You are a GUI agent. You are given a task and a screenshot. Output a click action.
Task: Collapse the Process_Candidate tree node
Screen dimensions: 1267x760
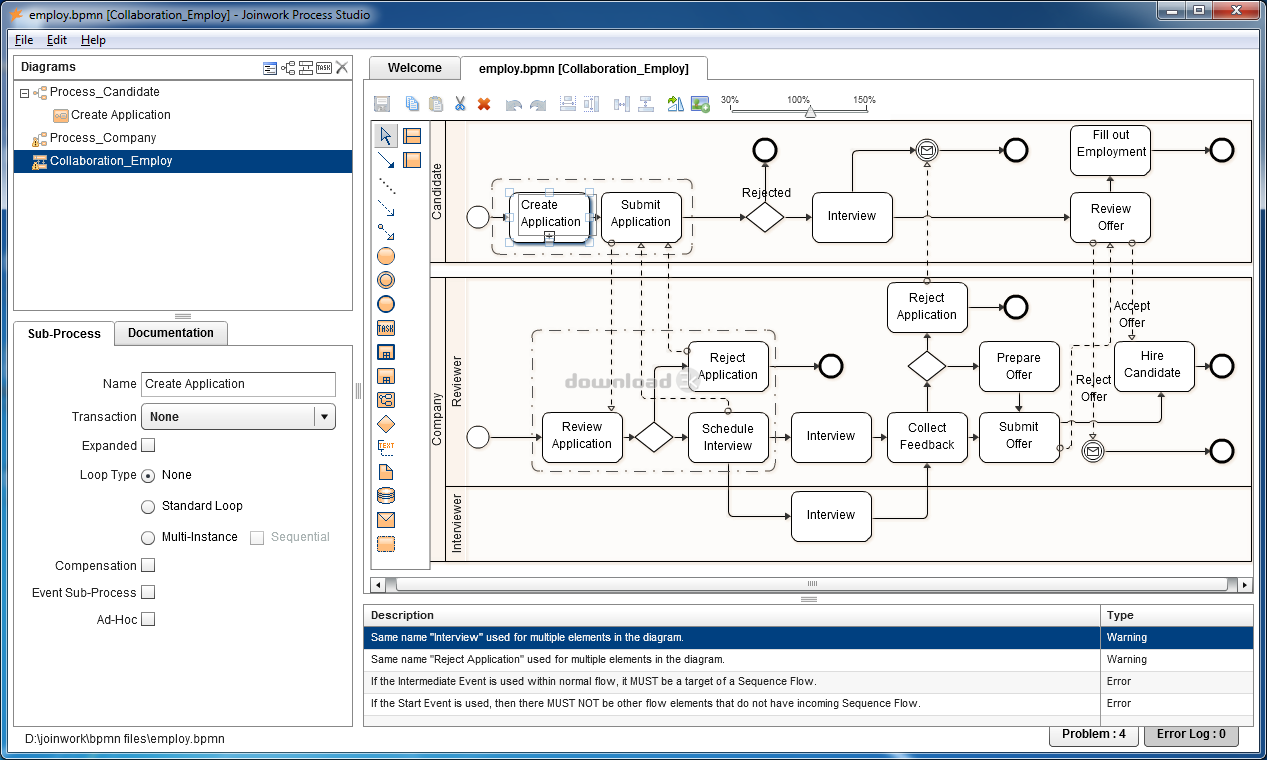pyautogui.click(x=24, y=92)
